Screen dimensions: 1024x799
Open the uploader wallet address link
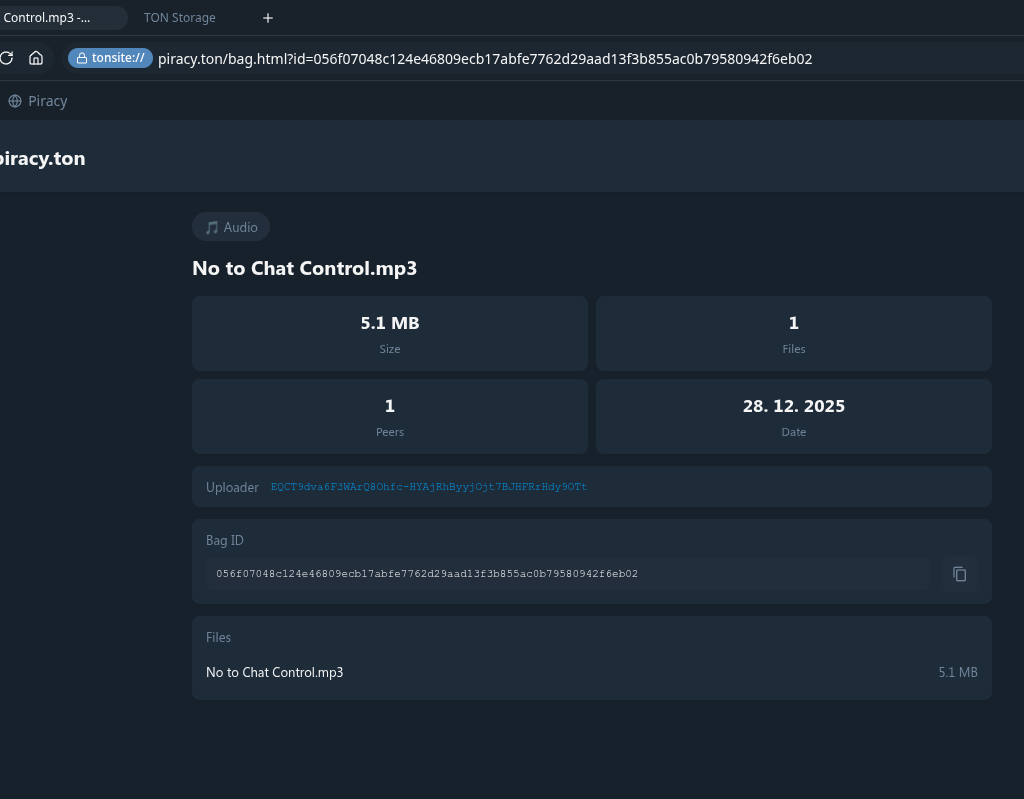[429, 487]
